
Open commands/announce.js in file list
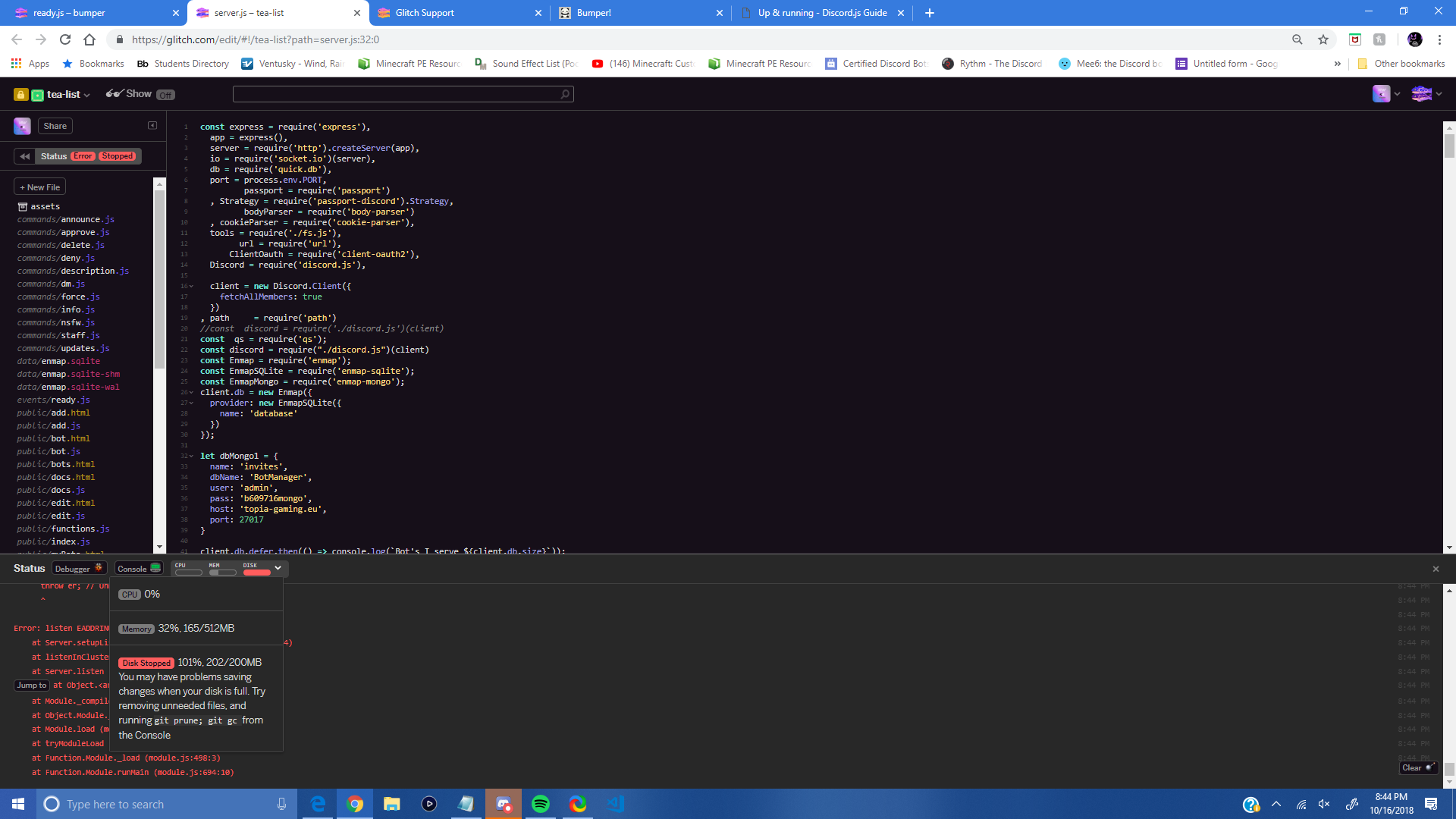(66, 219)
